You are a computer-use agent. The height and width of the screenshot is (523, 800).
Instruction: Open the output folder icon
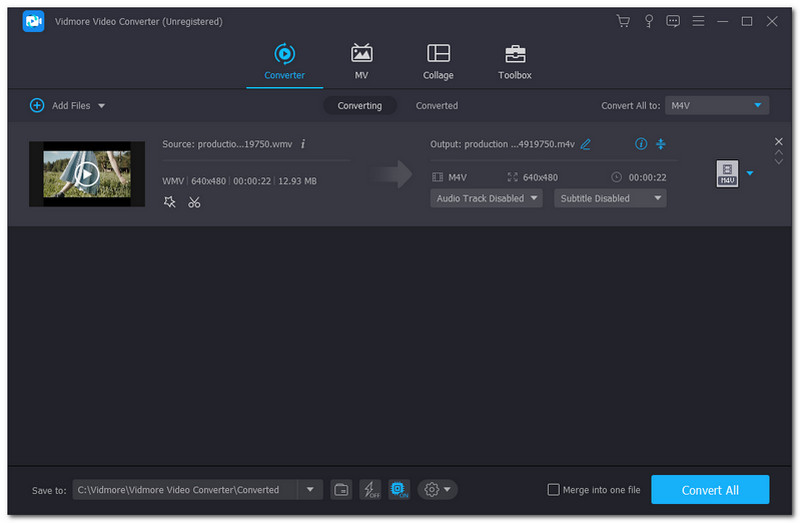tap(342, 489)
